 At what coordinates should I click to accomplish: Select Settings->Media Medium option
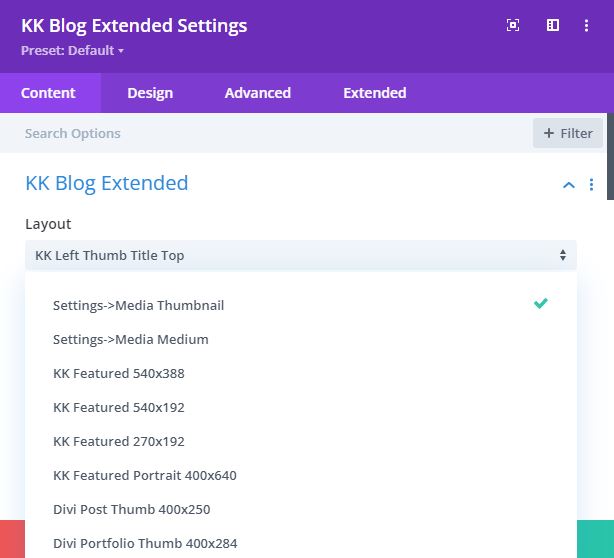(x=301, y=339)
